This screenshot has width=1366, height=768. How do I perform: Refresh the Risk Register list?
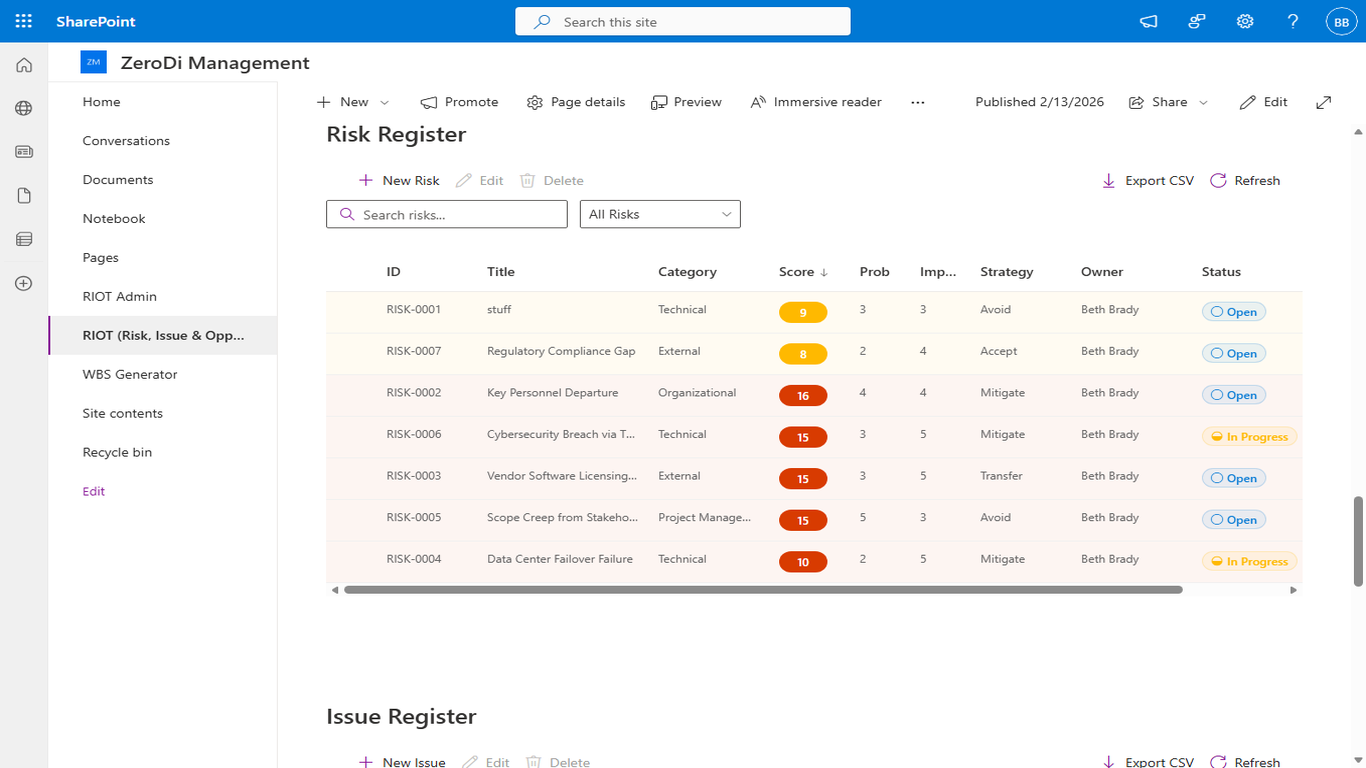tap(1245, 180)
